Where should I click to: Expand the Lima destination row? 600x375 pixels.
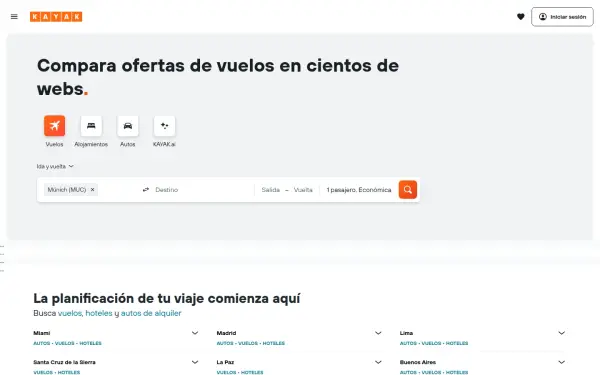pos(561,333)
